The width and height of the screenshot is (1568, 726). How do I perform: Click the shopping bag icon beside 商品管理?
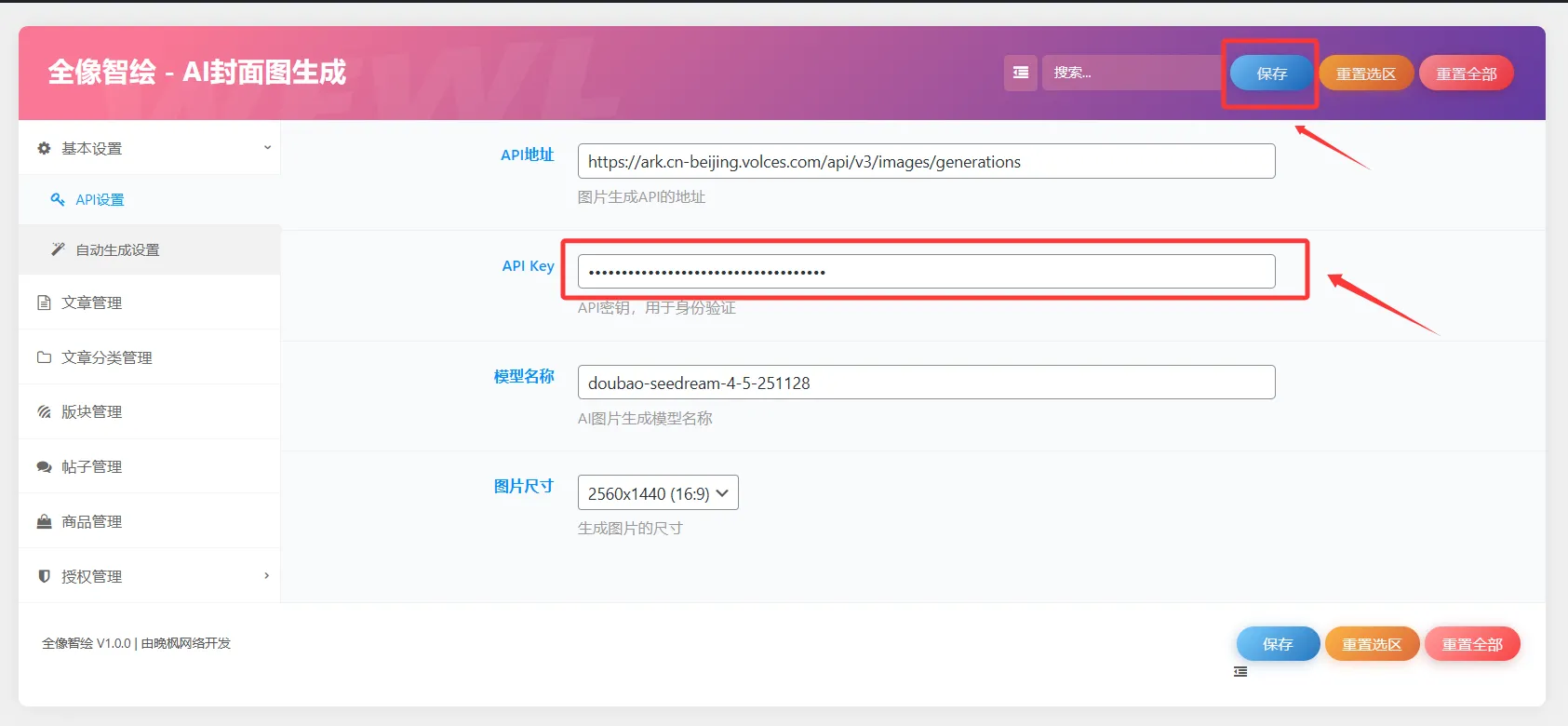click(44, 521)
